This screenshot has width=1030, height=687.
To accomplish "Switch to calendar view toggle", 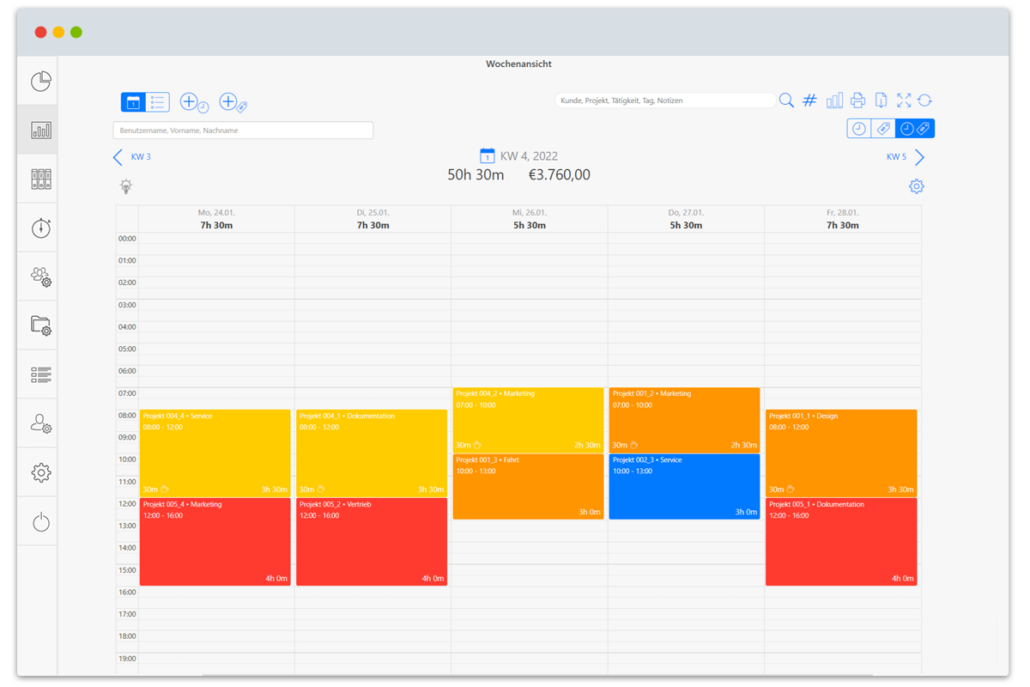I will pos(133,102).
